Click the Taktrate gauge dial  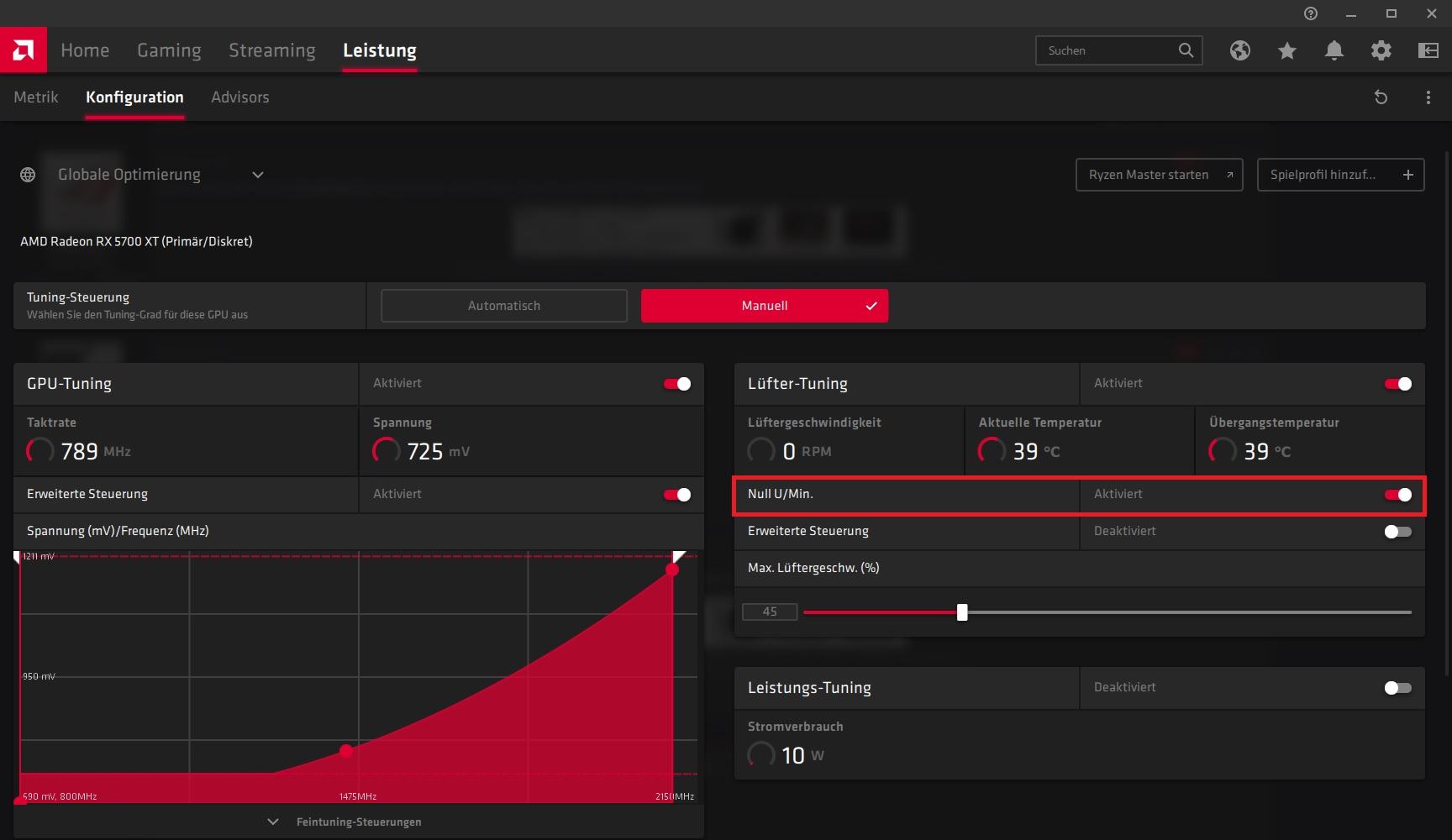coord(39,451)
